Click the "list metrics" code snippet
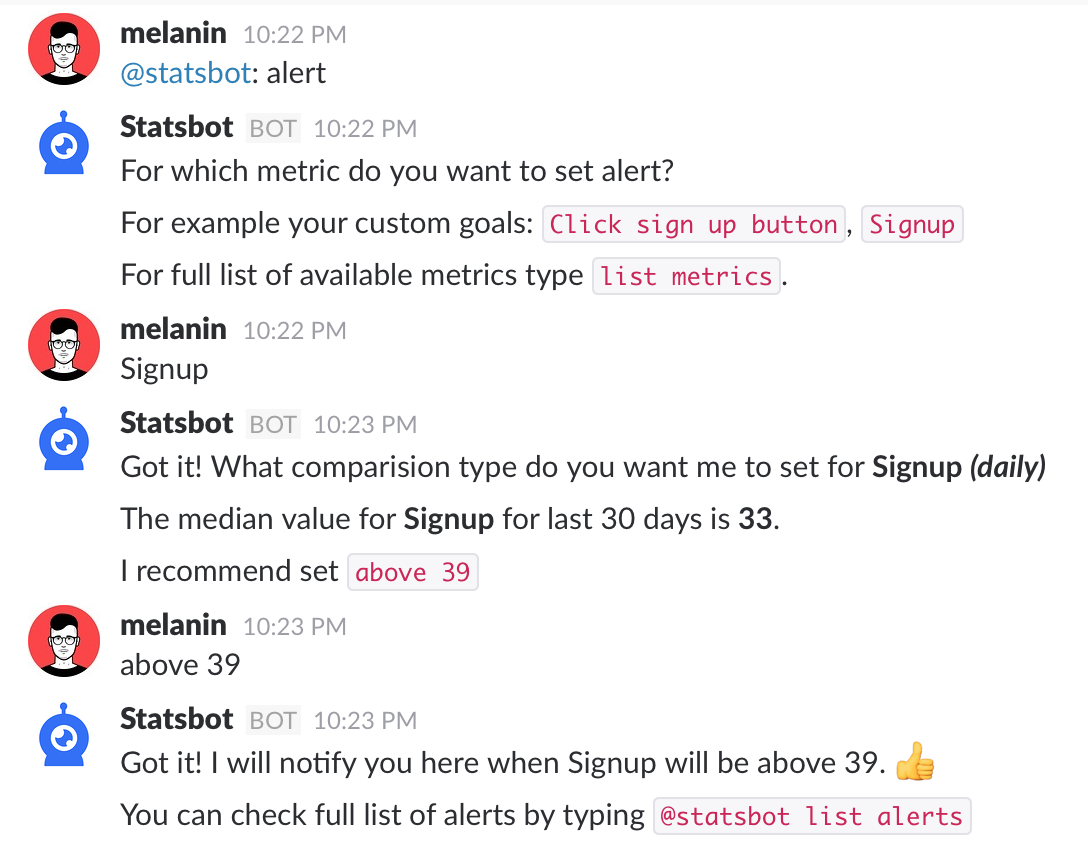This screenshot has height=854, width=1088. click(686, 276)
